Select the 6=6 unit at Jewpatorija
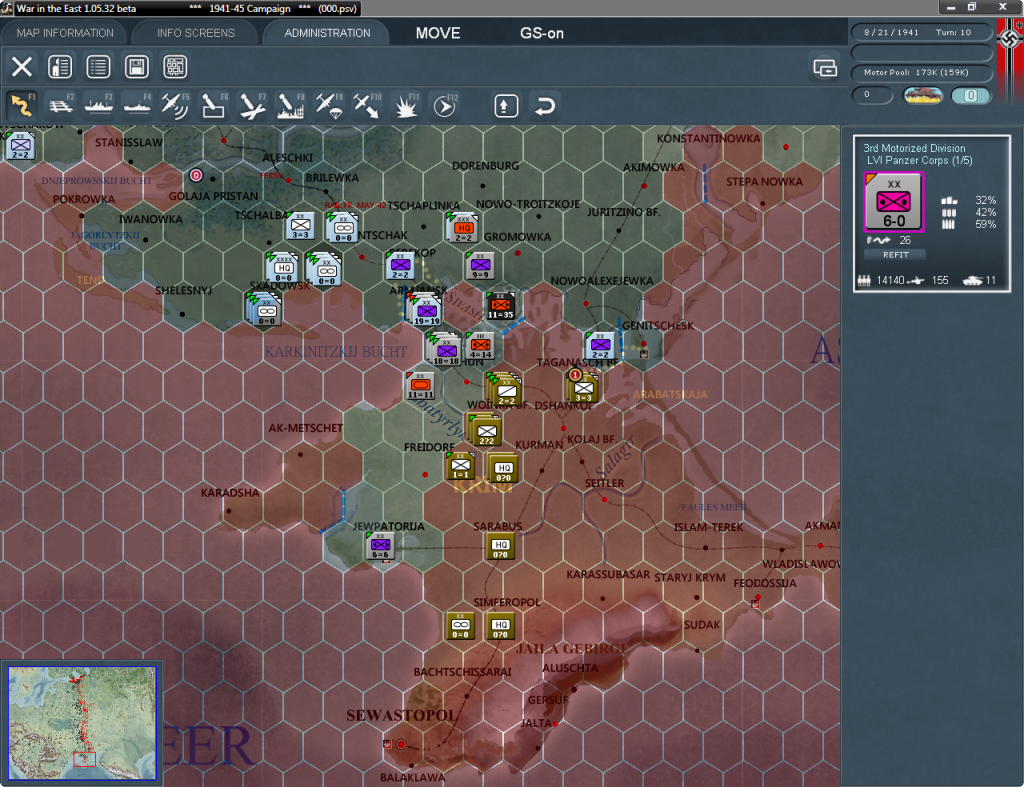Viewport: 1024px width, 787px height. pos(380,546)
